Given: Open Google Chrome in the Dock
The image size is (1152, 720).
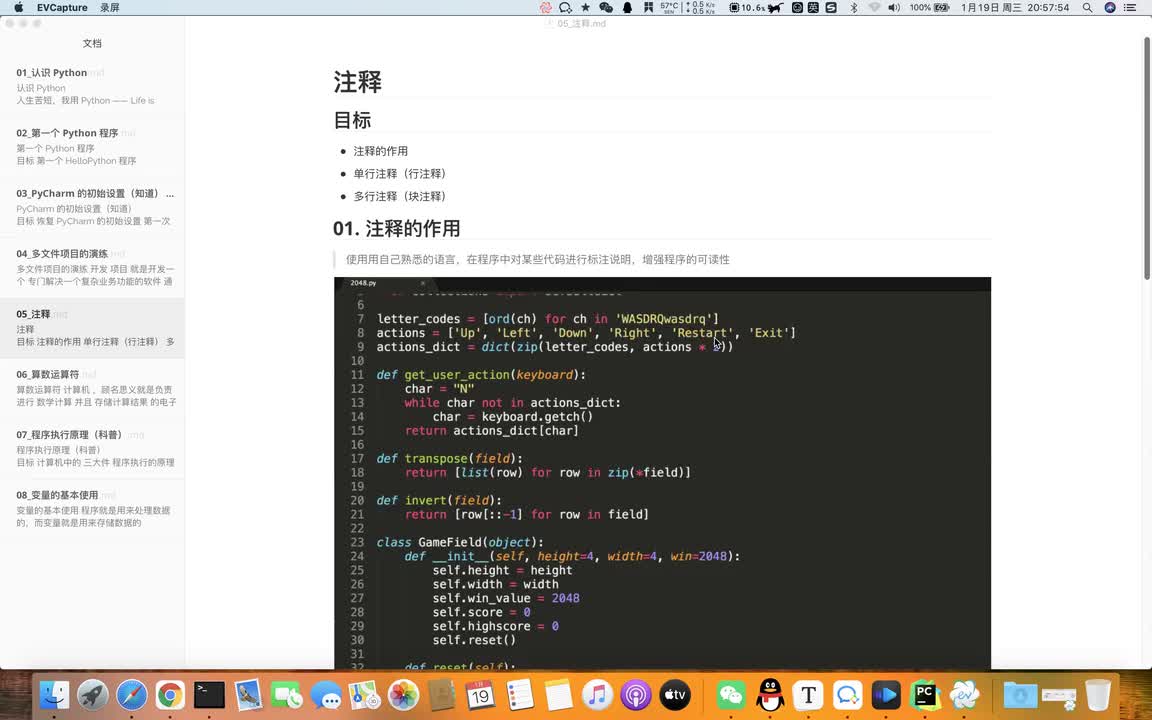Looking at the screenshot, I should tap(170, 694).
